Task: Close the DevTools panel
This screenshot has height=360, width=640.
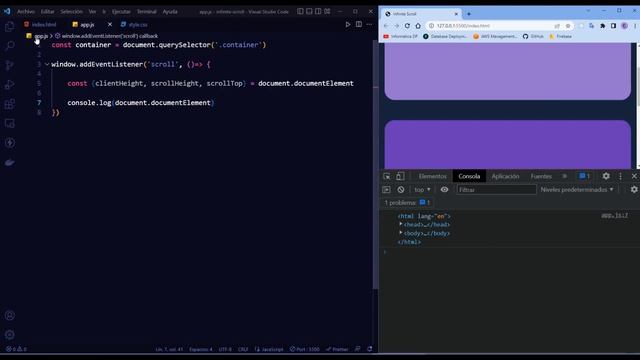Action: (634, 176)
